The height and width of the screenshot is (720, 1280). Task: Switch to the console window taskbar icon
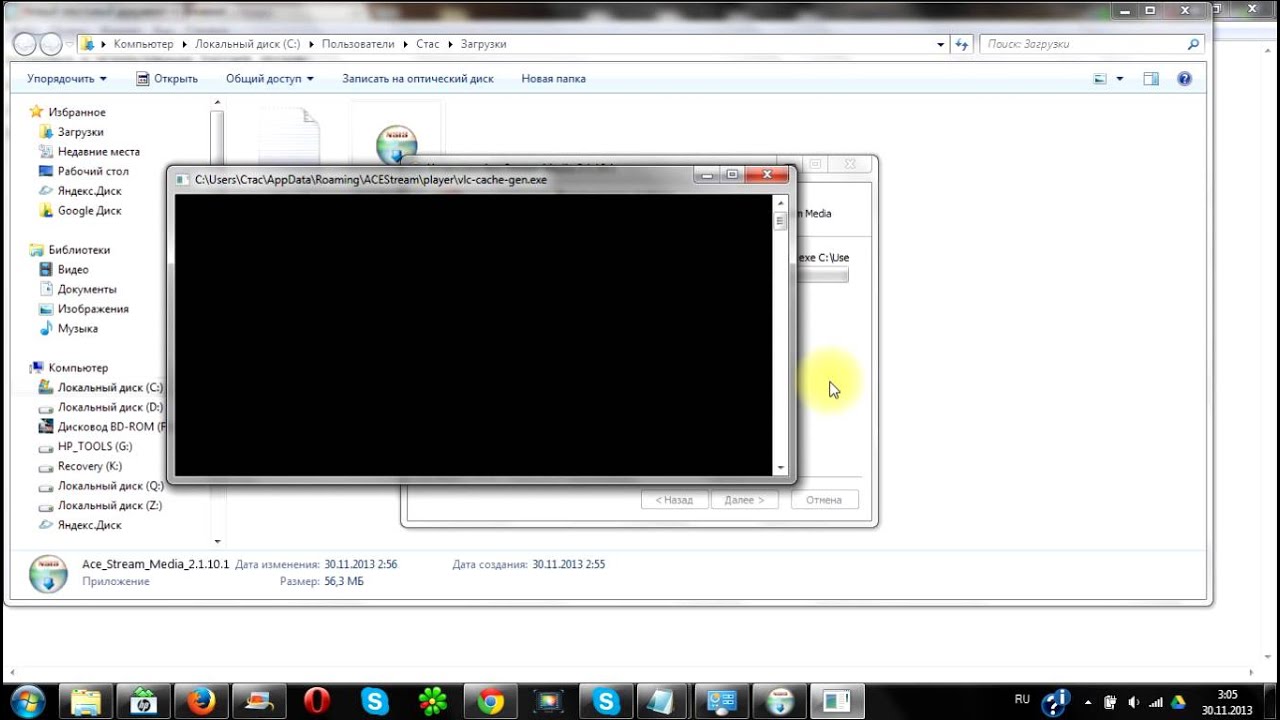[x=837, y=700]
